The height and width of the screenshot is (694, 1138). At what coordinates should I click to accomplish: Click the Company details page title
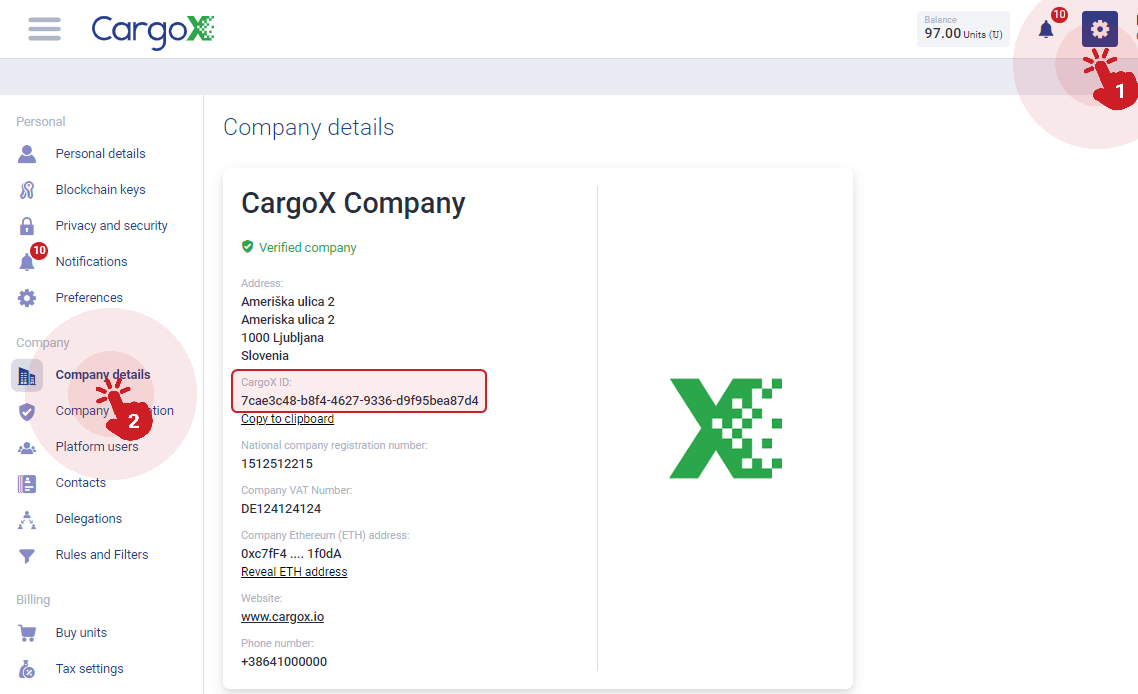pyautogui.click(x=308, y=127)
